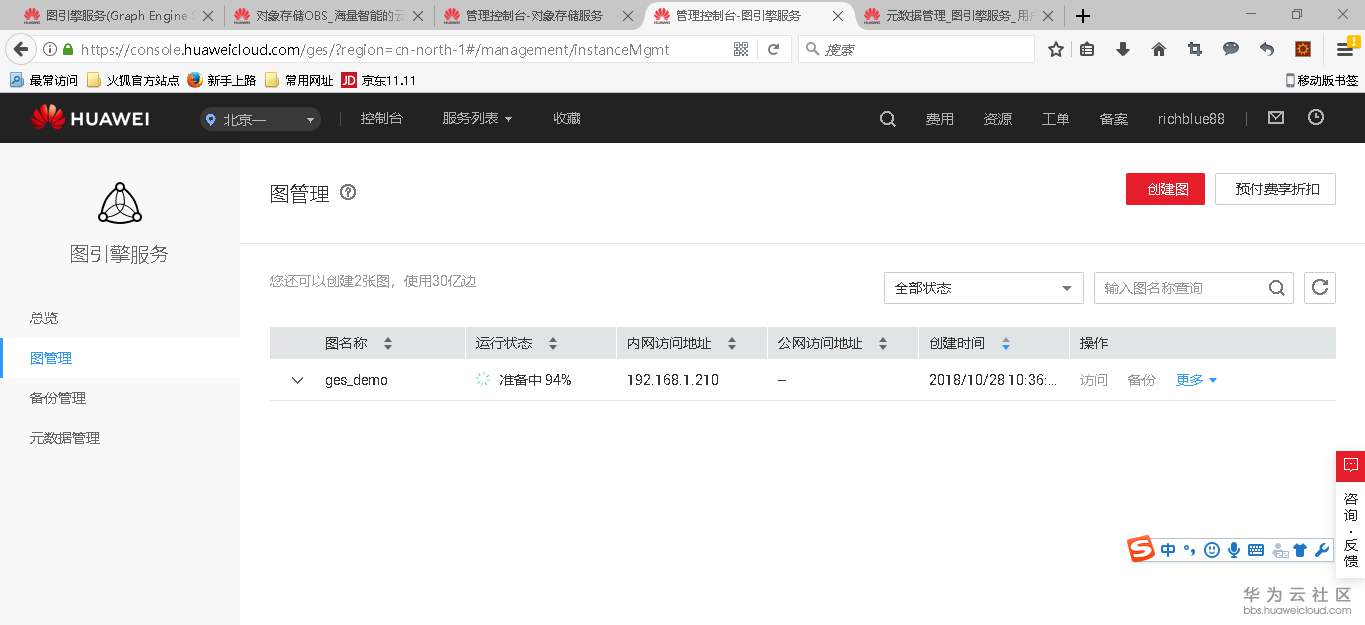
Task: Open Sogou soft keyboard icon
Action: [1256, 550]
